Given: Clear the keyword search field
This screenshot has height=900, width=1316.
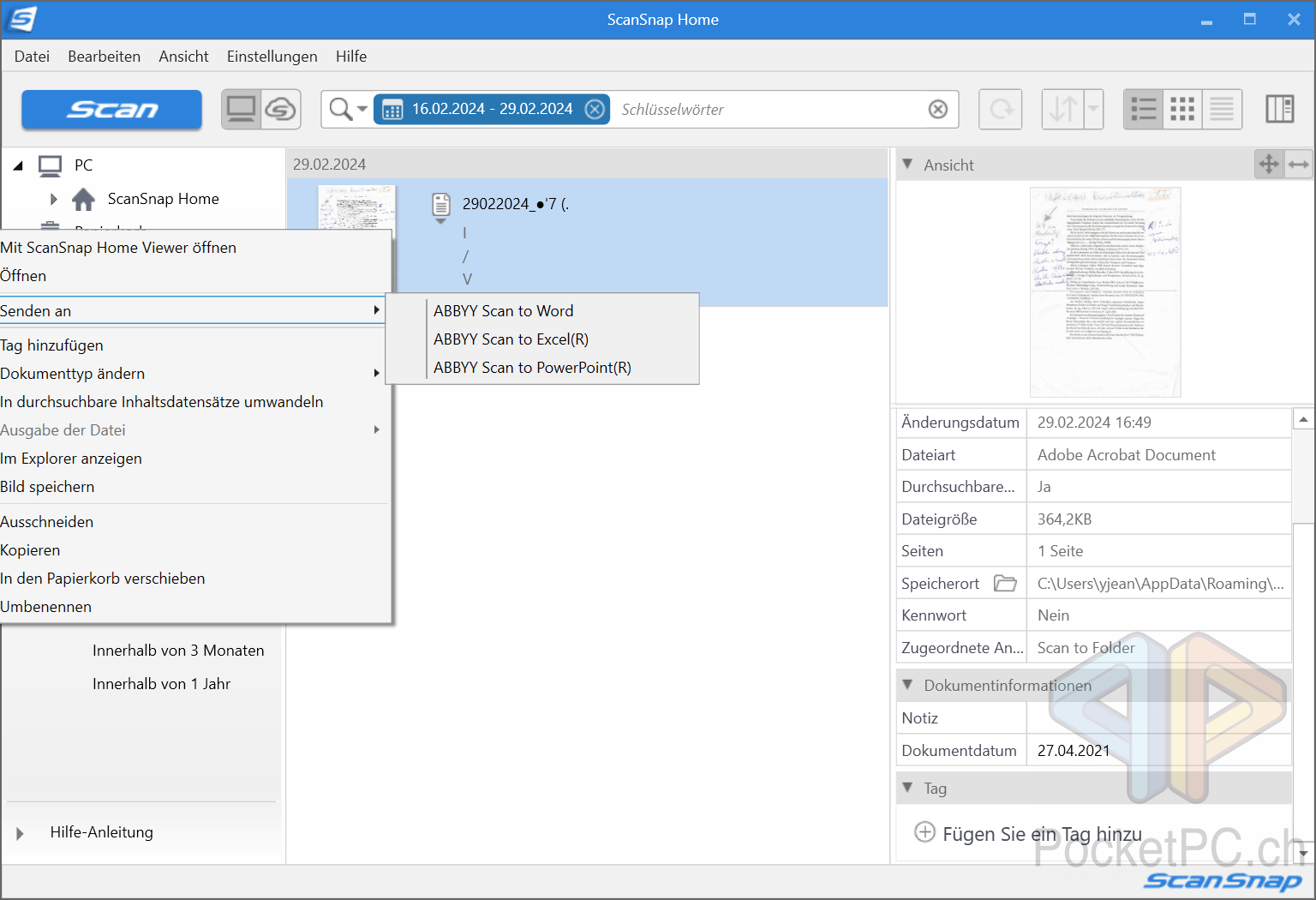Looking at the screenshot, I should [x=938, y=110].
